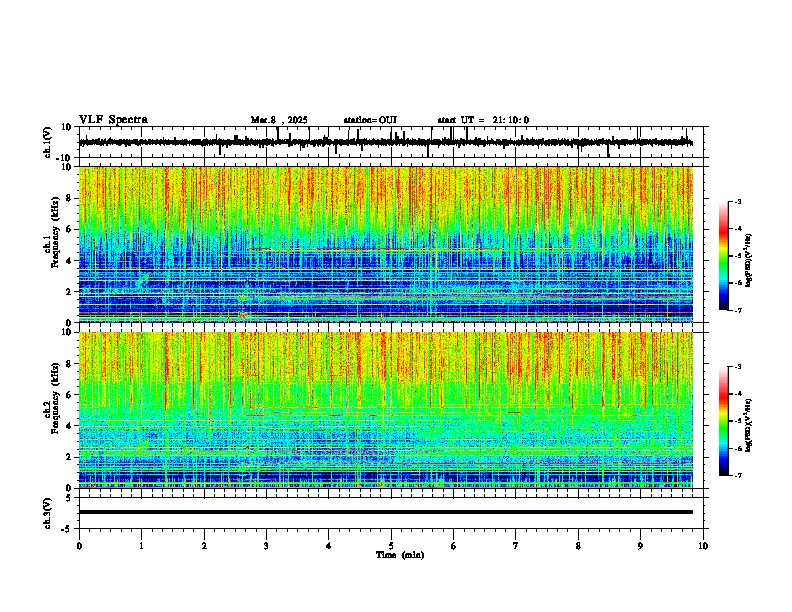Click the ch.1 colorbar log(PSD) unit label

[749, 261]
